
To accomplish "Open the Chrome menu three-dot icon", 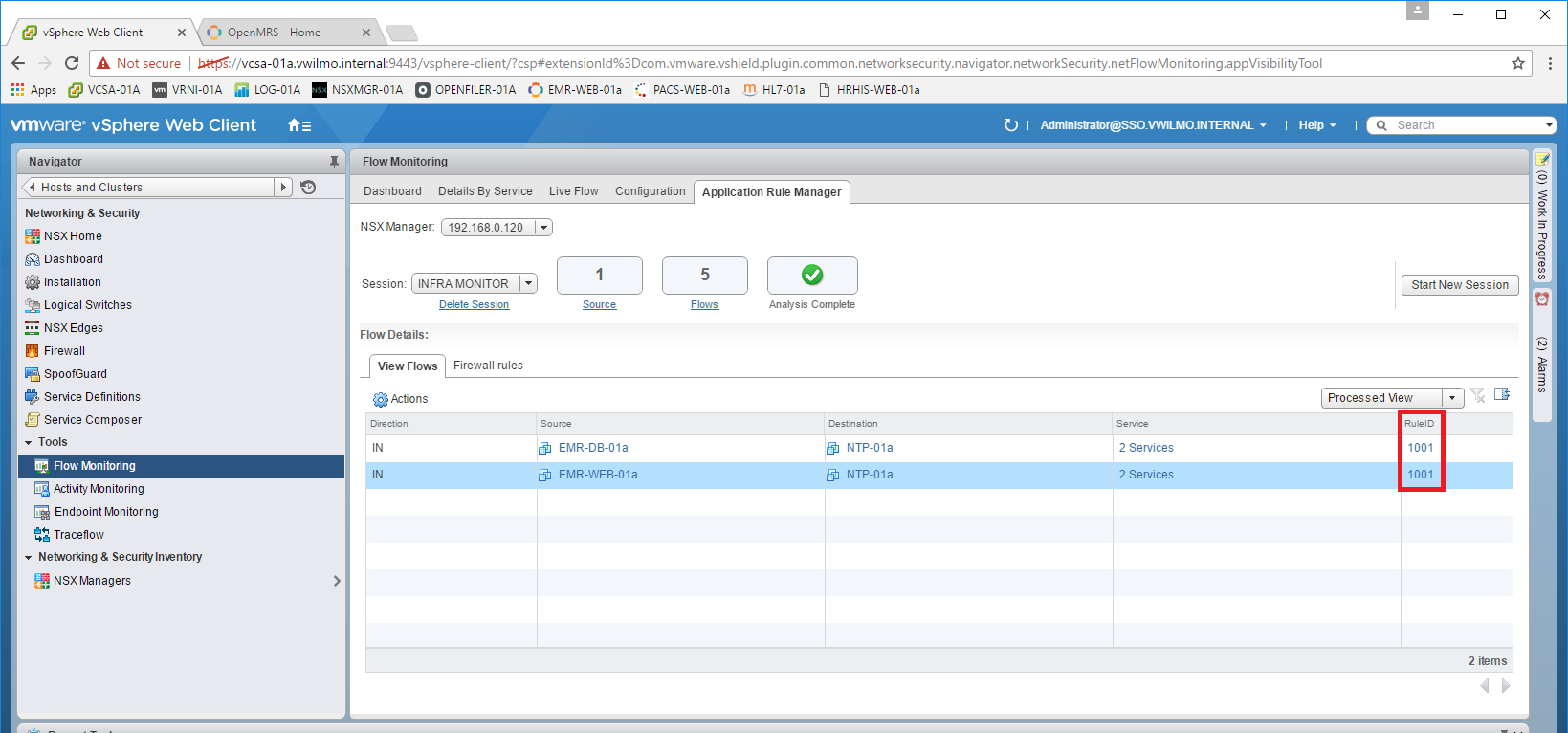I will tap(1550, 63).
